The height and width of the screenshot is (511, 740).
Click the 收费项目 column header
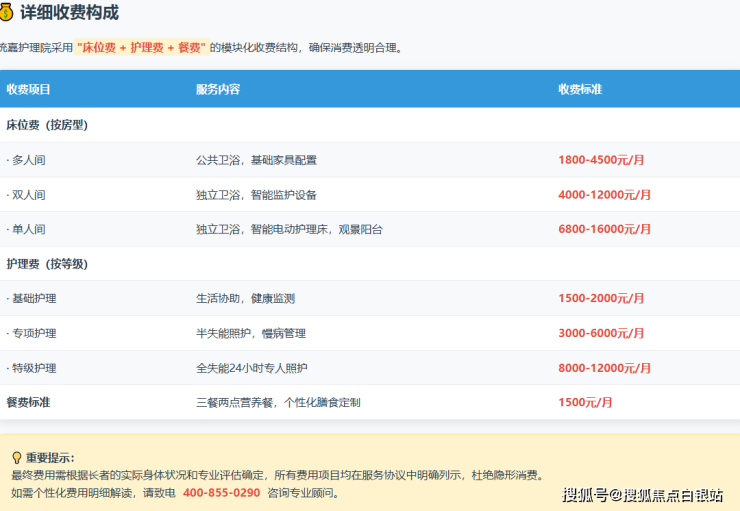pyautogui.click(x=28, y=89)
